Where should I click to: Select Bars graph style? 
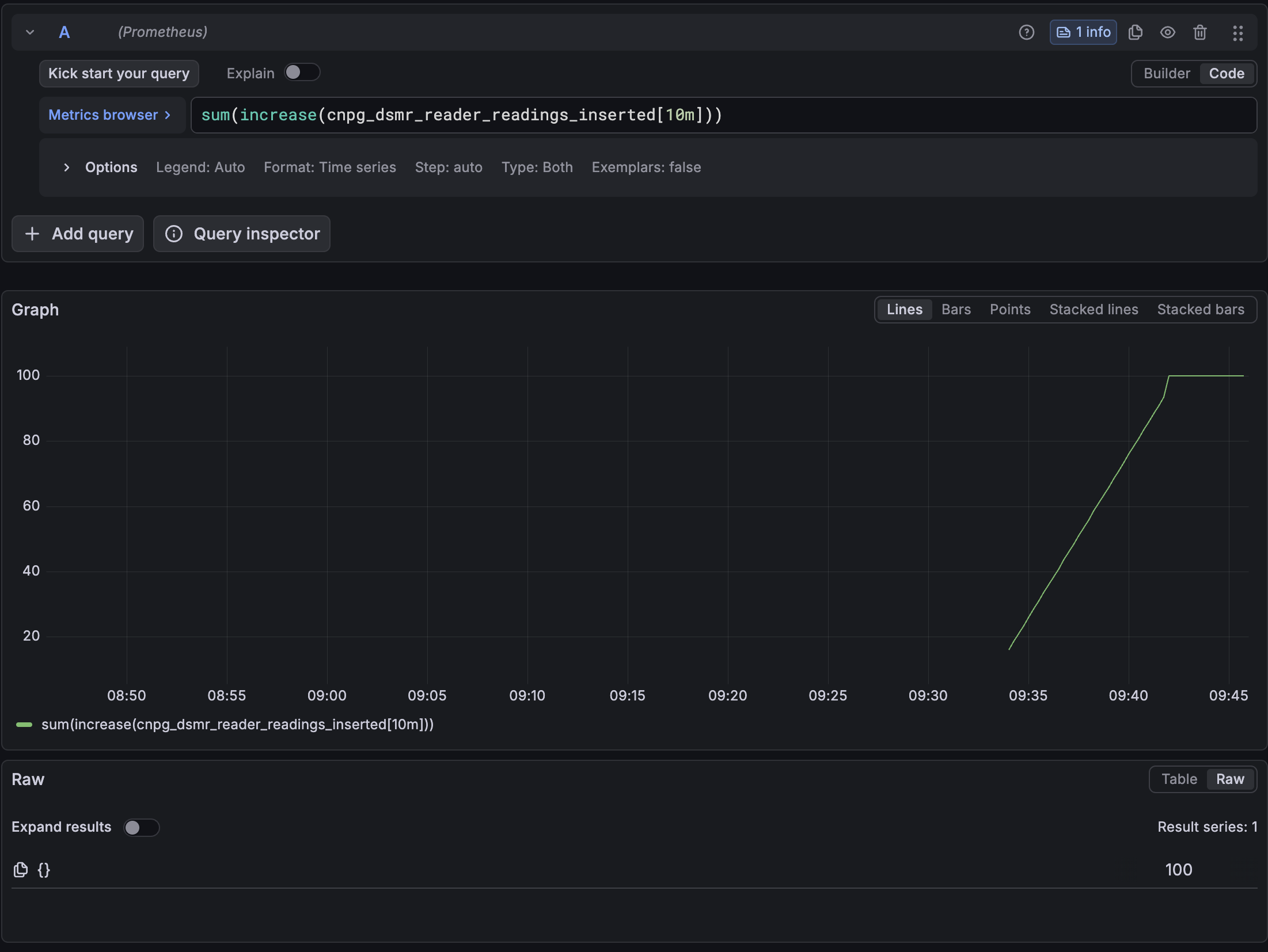pos(956,310)
